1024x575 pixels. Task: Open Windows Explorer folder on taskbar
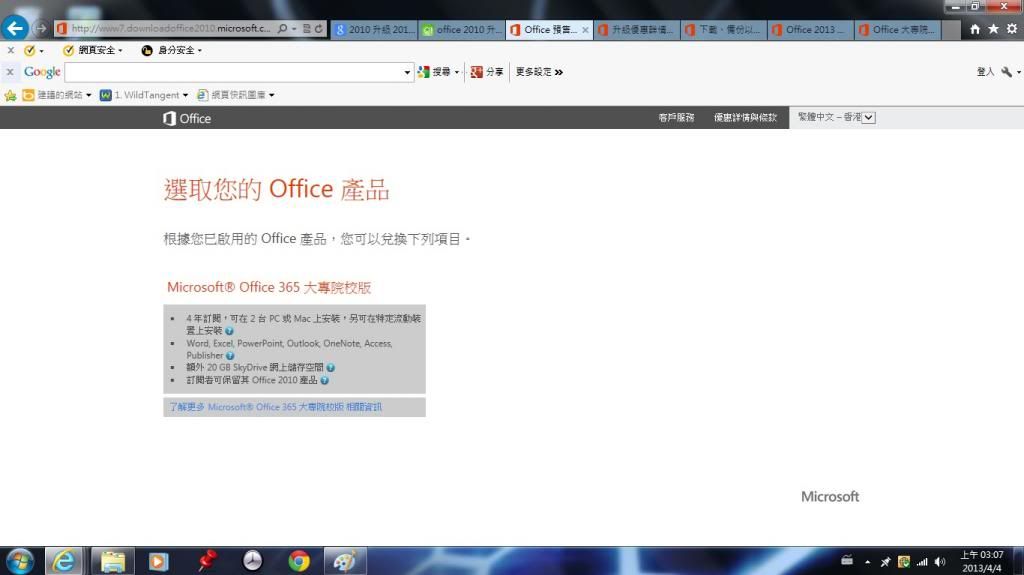(x=112, y=561)
